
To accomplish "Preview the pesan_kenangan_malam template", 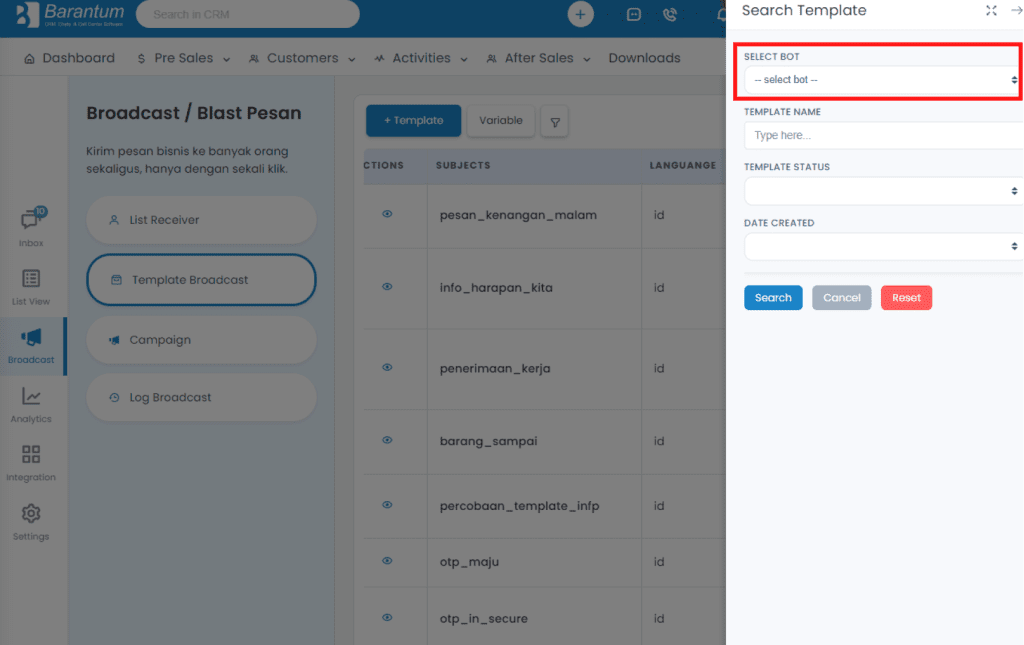I will pos(387,213).
